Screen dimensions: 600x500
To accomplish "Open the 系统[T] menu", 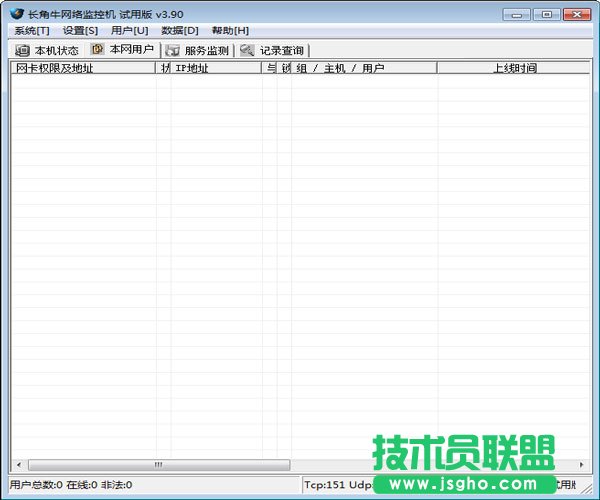I will click(32, 31).
